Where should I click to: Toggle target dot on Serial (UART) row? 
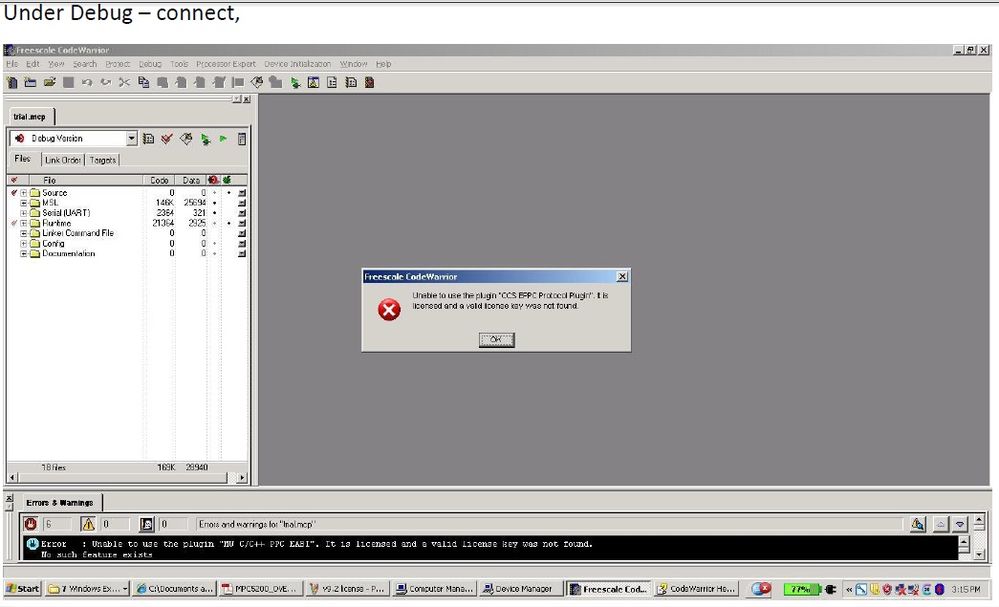pos(215,213)
